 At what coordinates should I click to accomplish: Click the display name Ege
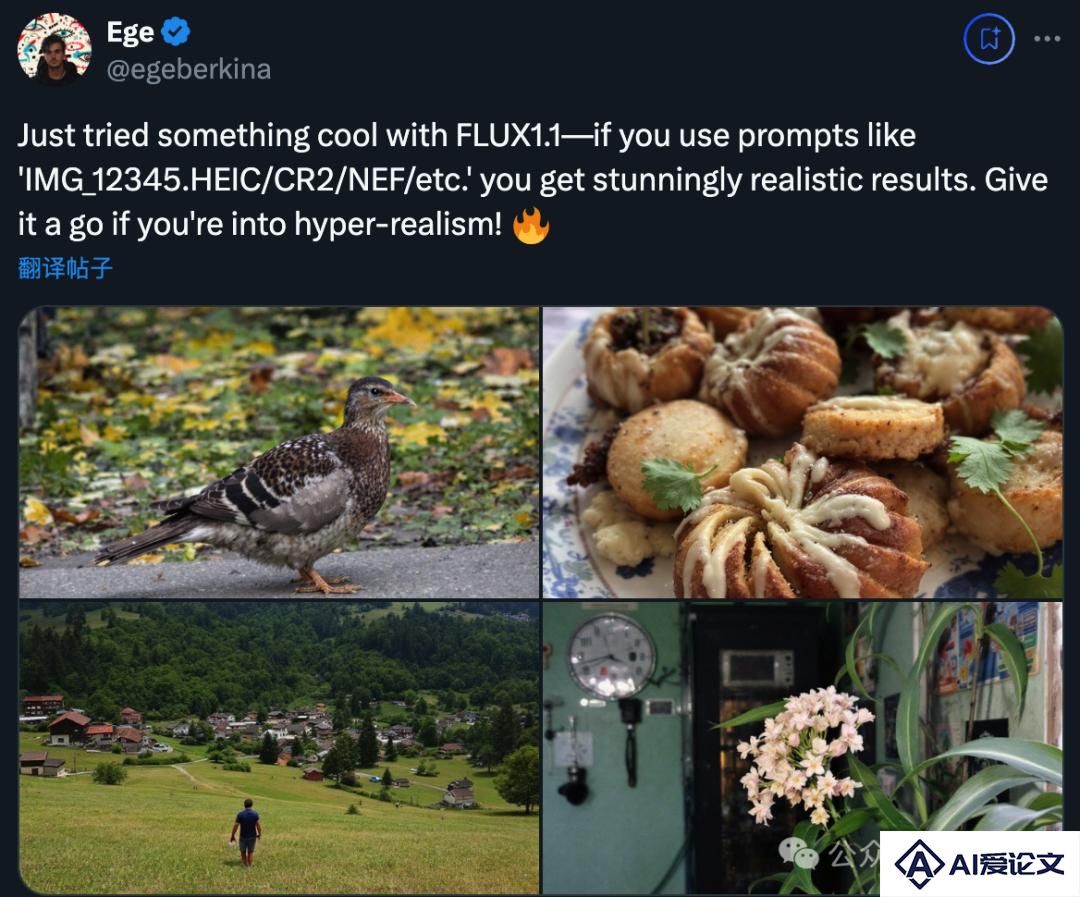(130, 32)
